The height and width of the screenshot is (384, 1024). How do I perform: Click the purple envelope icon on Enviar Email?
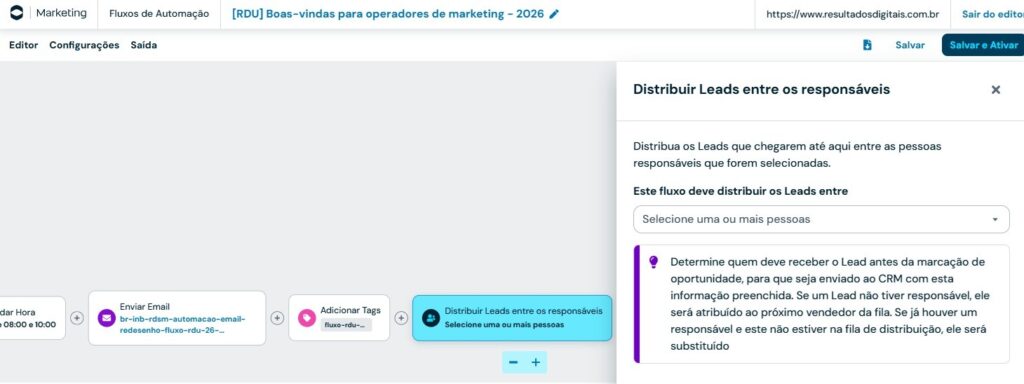pyautogui.click(x=106, y=318)
